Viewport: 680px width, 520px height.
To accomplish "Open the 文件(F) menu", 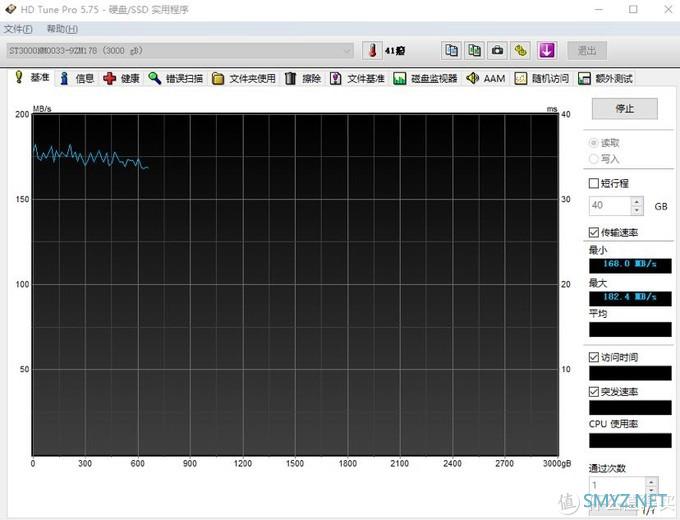I will [x=18, y=29].
